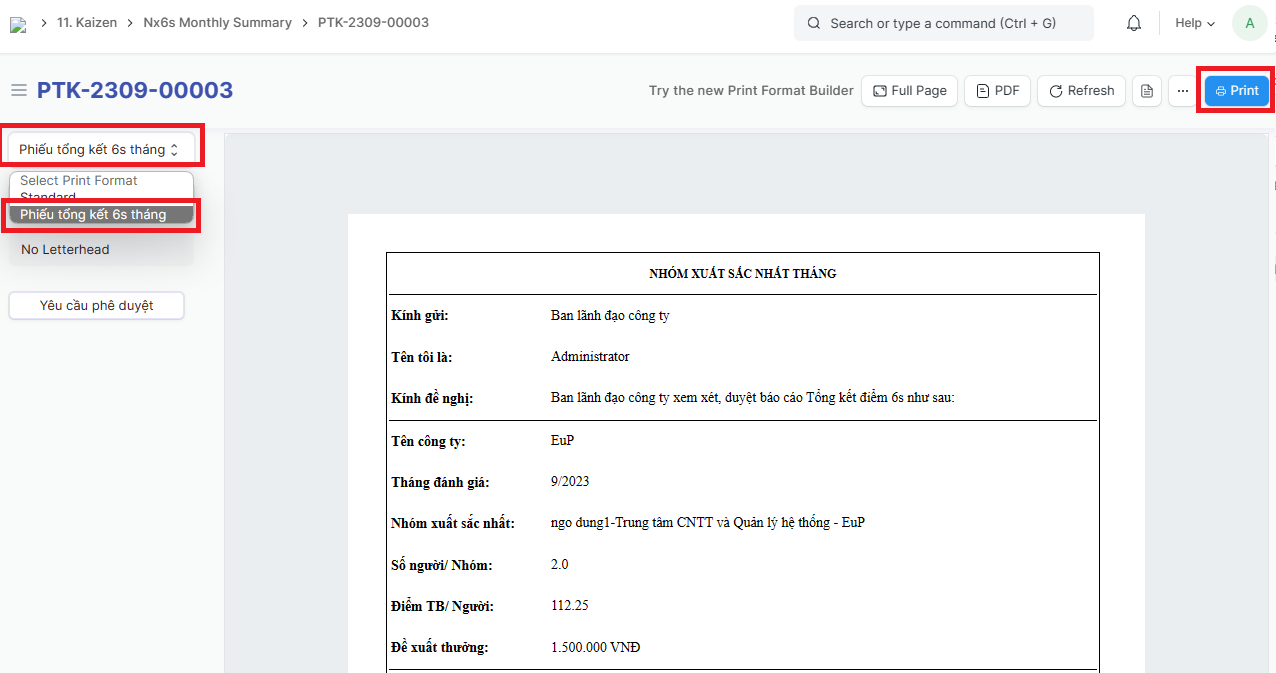Open the PTK-2309-00003 breadcrumb link
Viewport: 1276px width, 673px height.
click(x=373, y=22)
